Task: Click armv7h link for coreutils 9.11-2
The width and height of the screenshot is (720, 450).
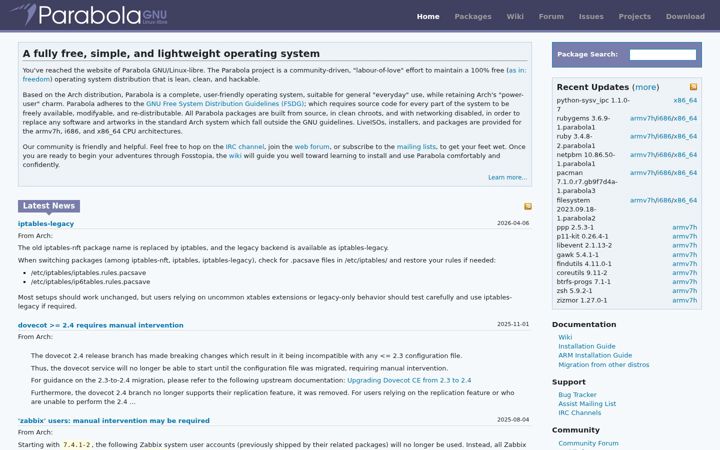Action: tap(685, 273)
